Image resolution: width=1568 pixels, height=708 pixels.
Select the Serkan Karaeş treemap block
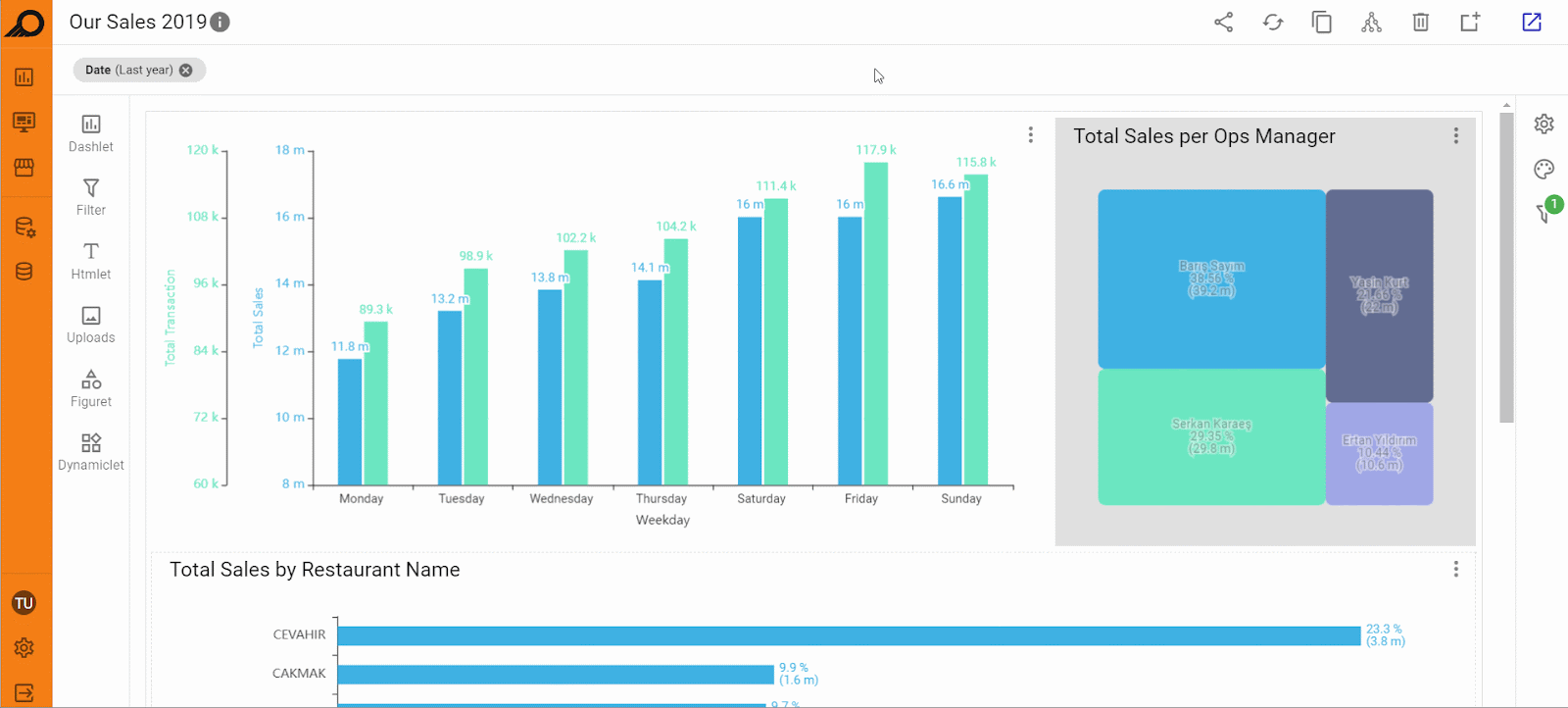tap(1211, 437)
